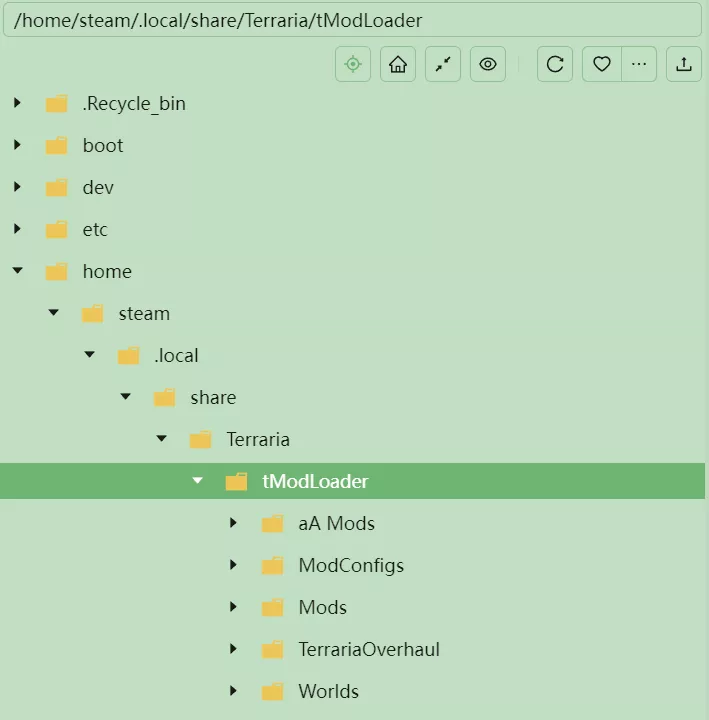
Task: Click the dev folder icon
Action: click(x=57, y=187)
